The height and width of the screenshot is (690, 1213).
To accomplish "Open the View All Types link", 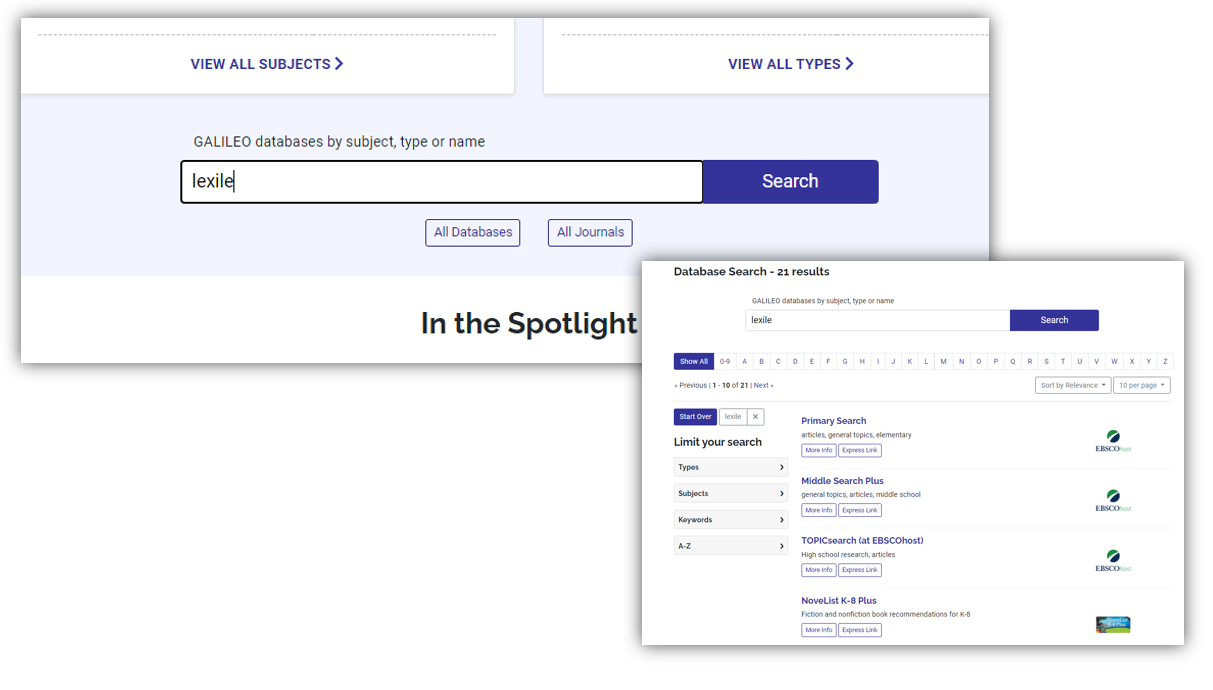I will [791, 64].
